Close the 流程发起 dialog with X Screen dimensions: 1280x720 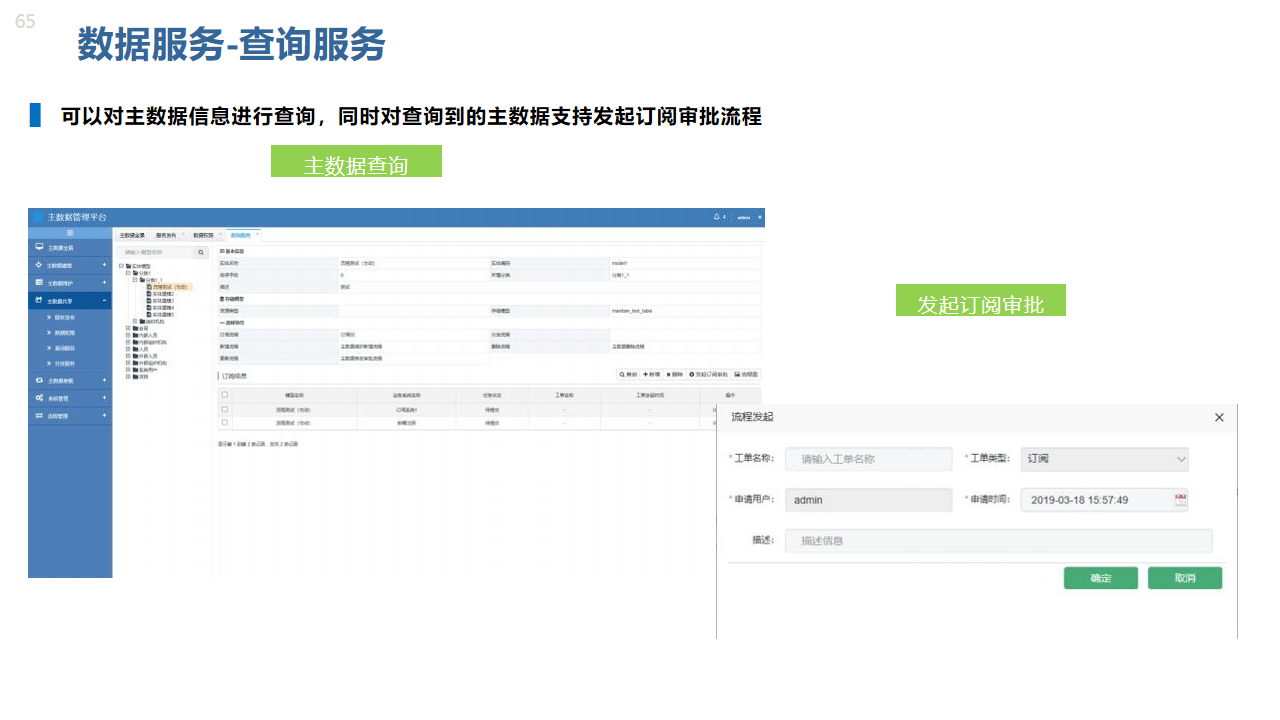(x=1219, y=417)
